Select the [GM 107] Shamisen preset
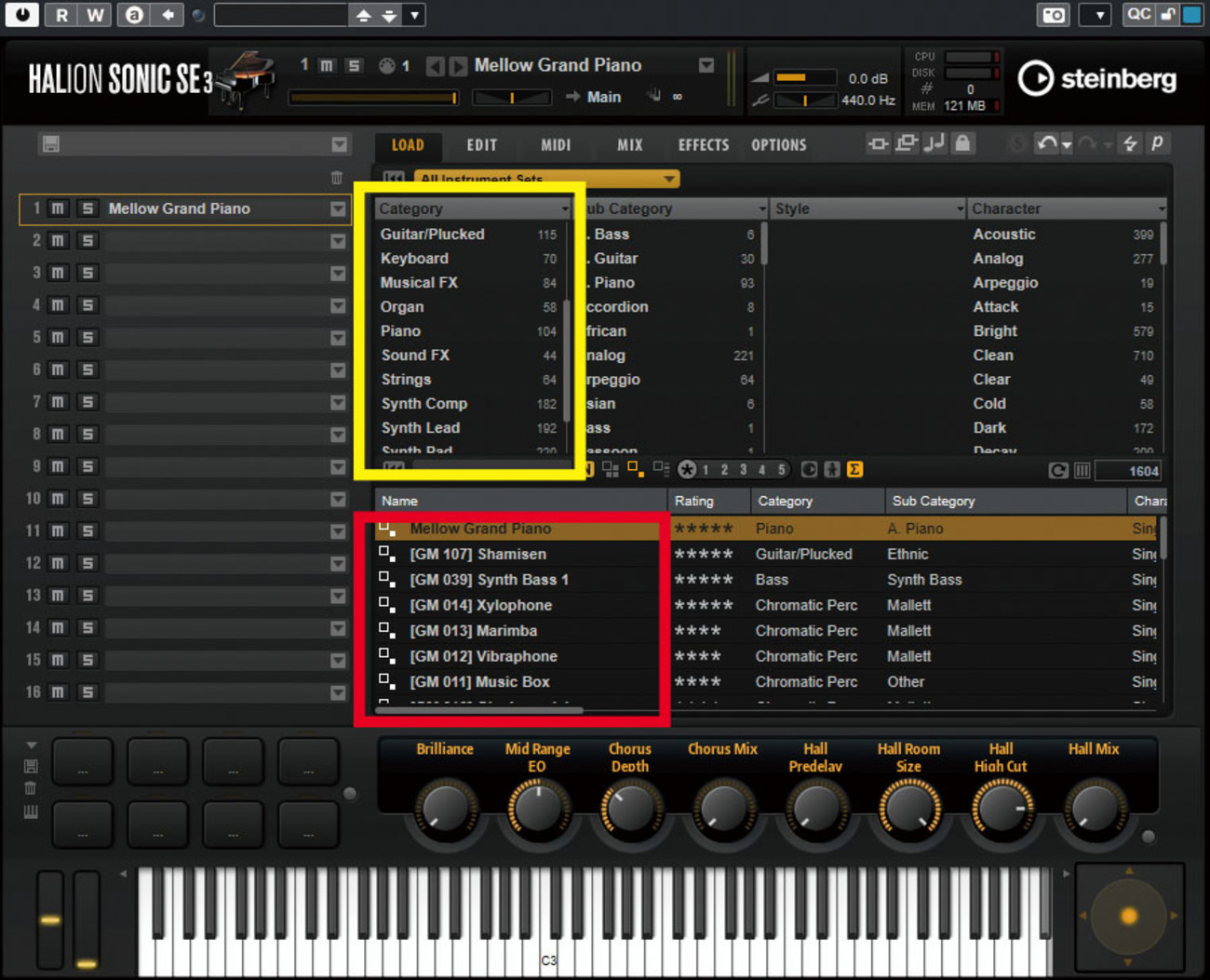The width and height of the screenshot is (1210, 980). click(x=477, y=554)
